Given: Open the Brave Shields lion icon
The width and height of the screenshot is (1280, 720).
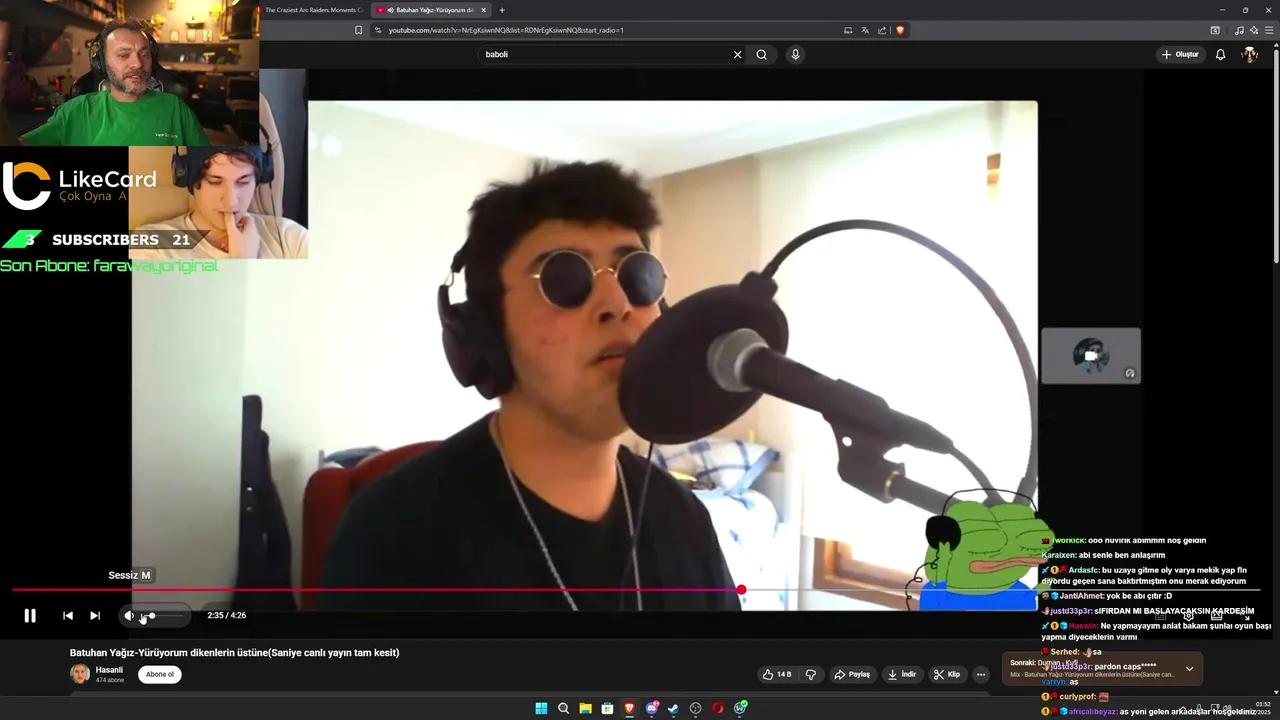Looking at the screenshot, I should click(900, 30).
